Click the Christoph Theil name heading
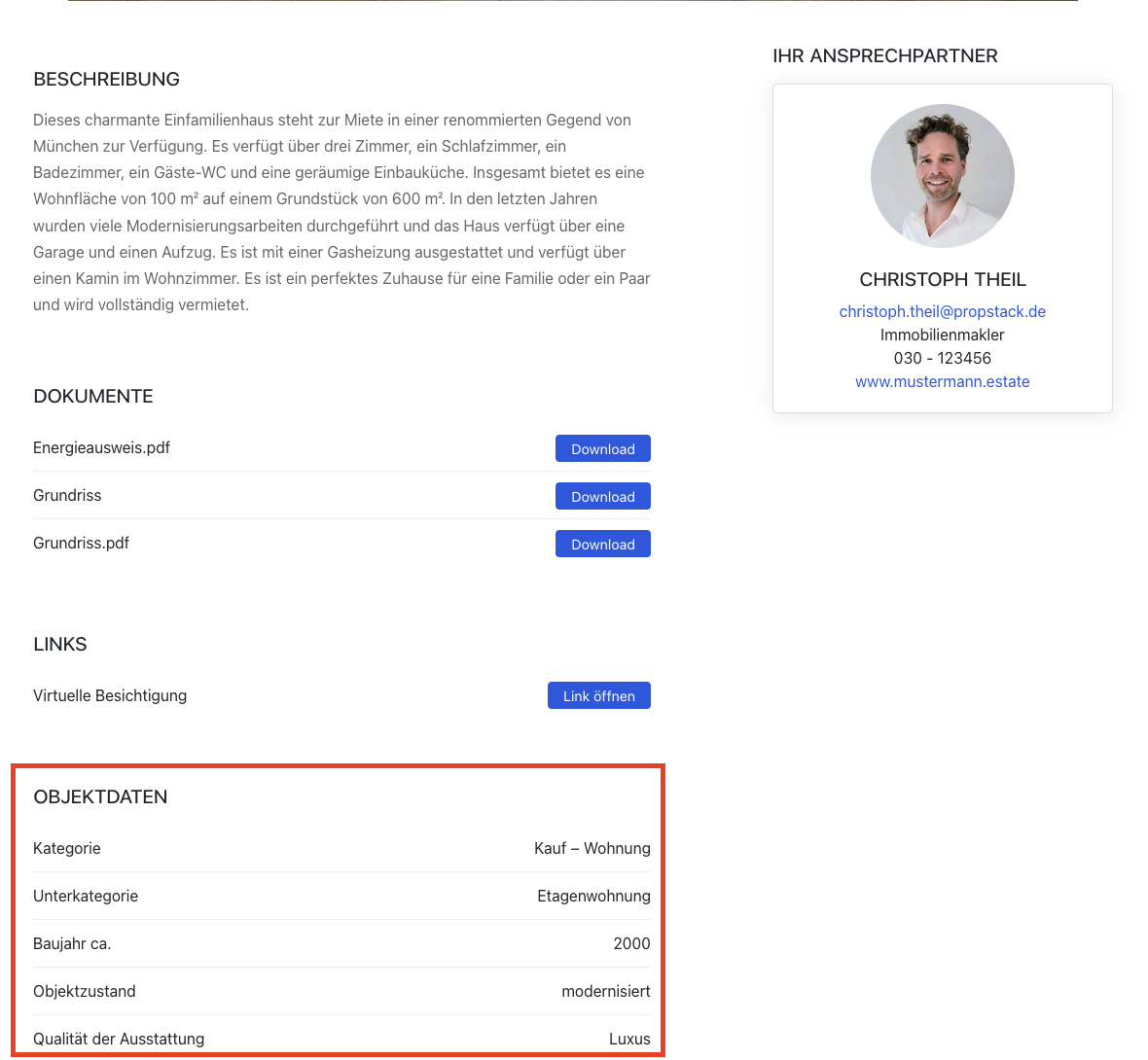 [x=943, y=280]
